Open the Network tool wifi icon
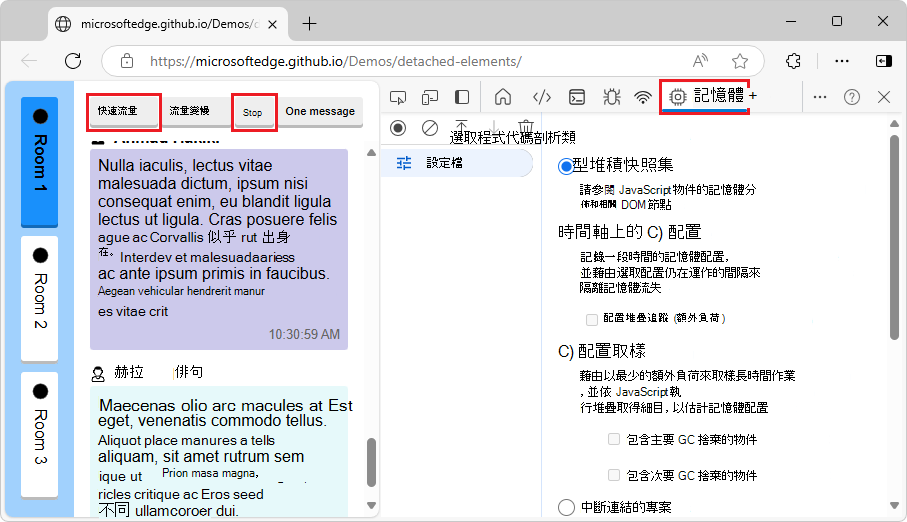The image size is (907, 522). (643, 97)
